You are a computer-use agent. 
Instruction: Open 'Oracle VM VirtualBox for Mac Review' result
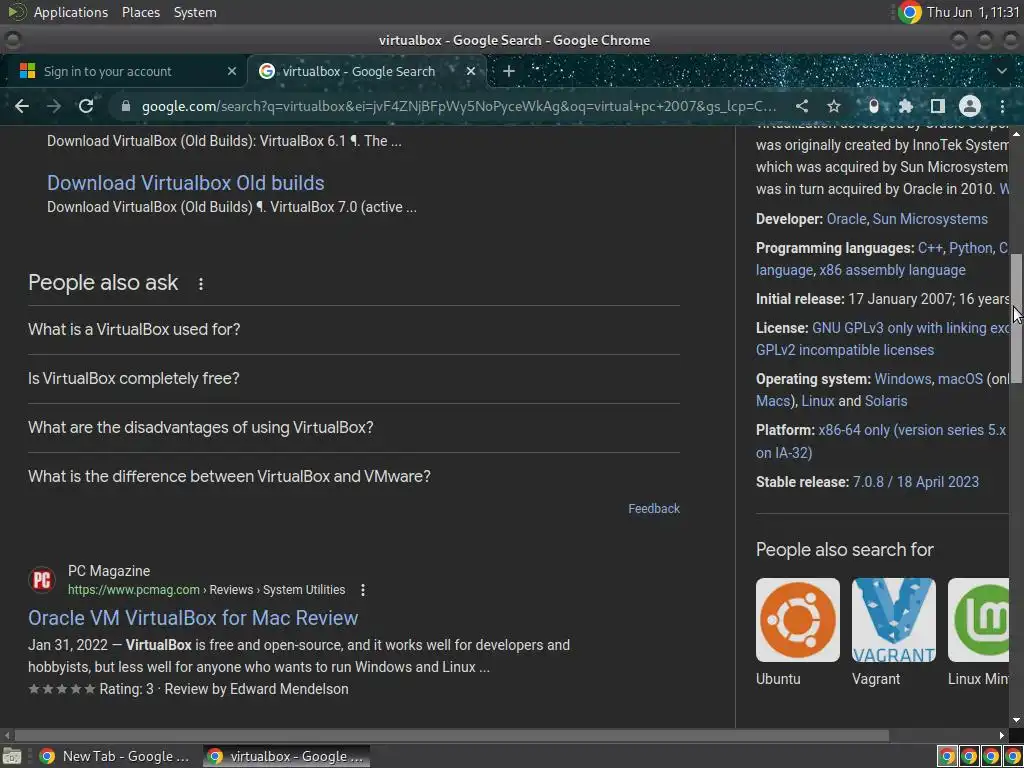pos(193,618)
